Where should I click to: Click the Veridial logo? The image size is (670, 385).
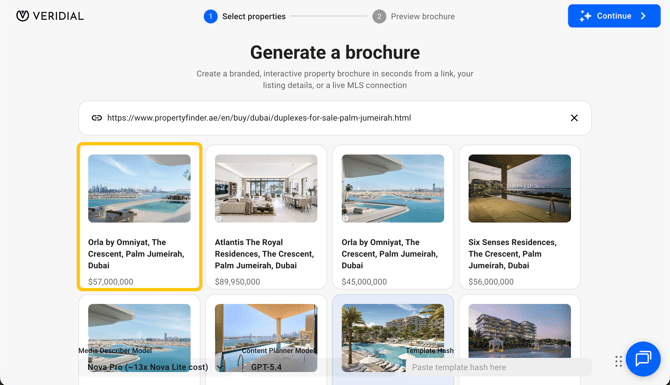tap(50, 16)
